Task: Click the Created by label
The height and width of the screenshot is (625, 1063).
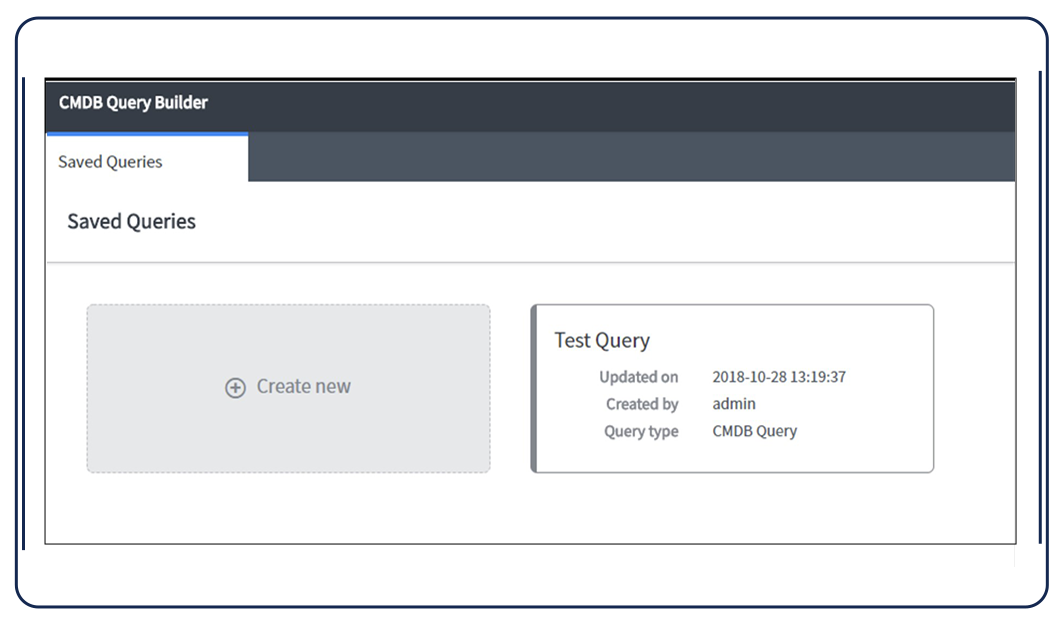Action: click(642, 404)
